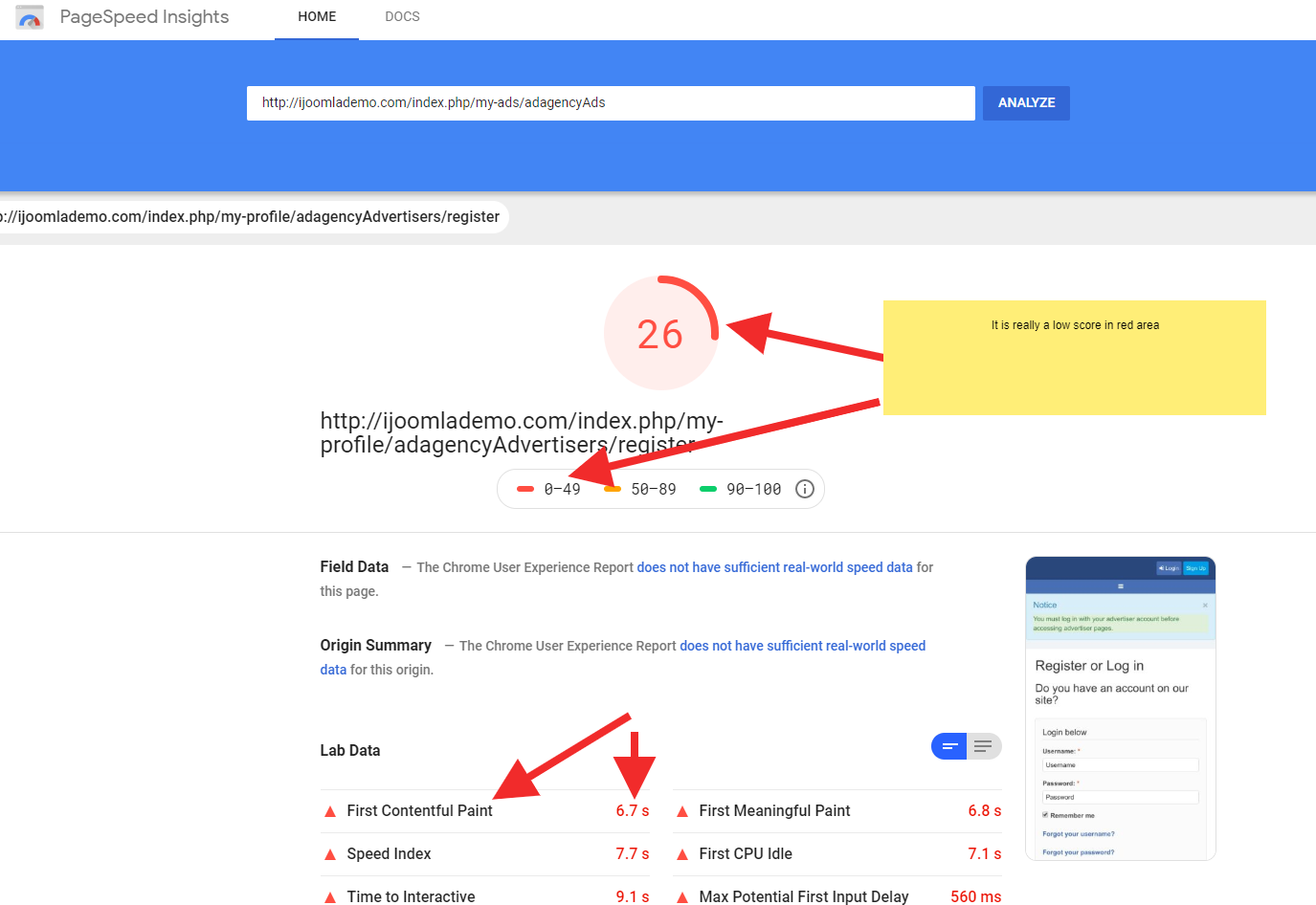This screenshot has height=905, width=1316.
Task: Click the Max Potential First Input Delay label
Action: point(804,897)
